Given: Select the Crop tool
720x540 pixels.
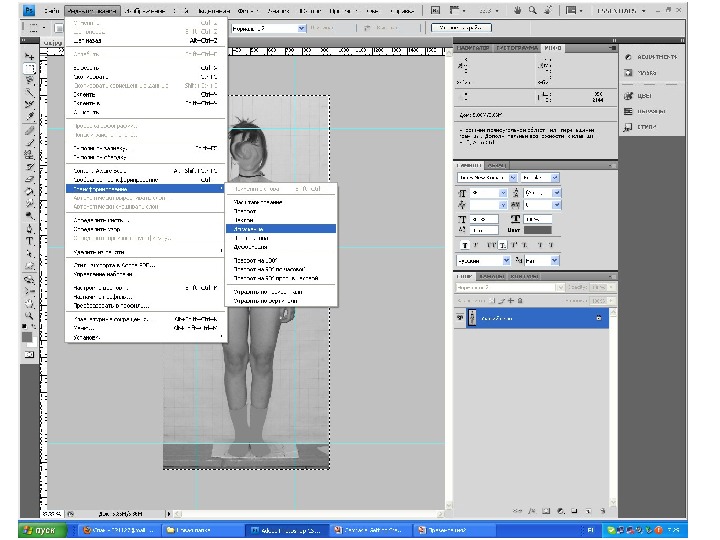Looking at the screenshot, I should click(x=29, y=105).
